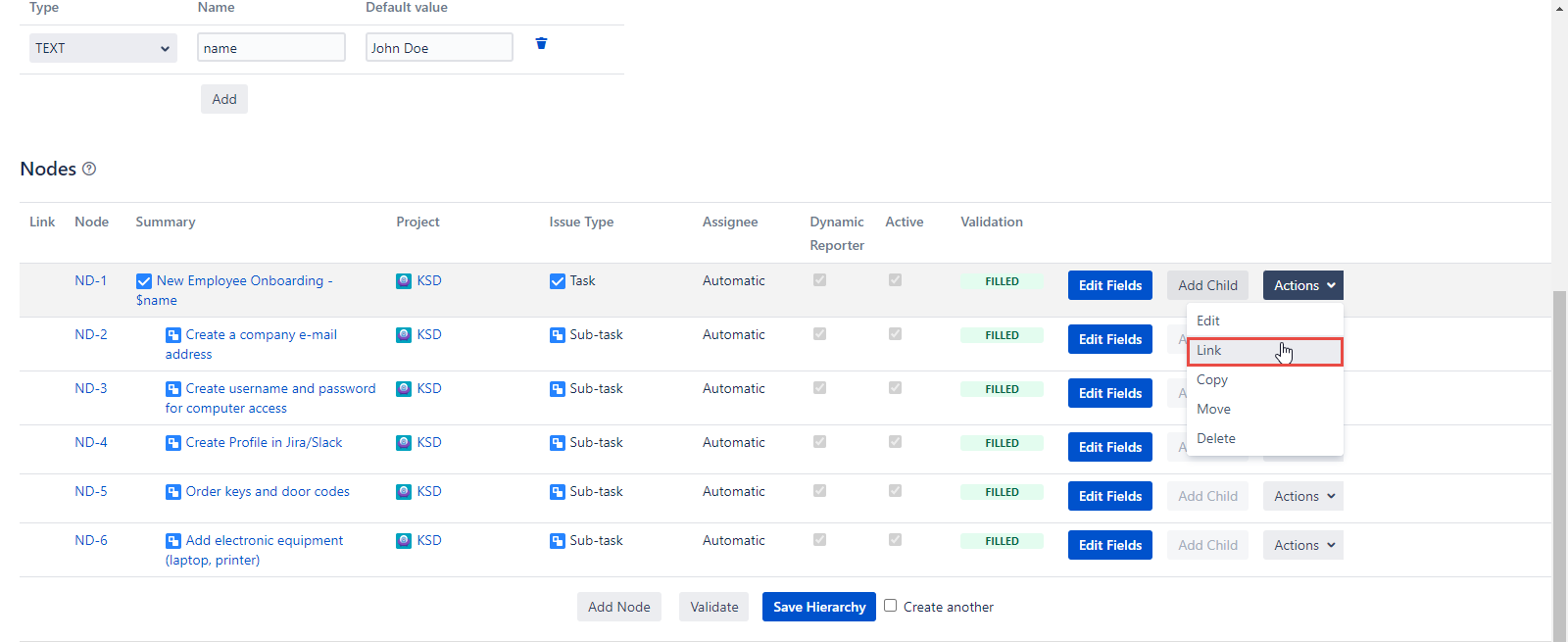Toggle the Active checkbox for ND-5
Screen dimensions: 1568x642
(x=895, y=491)
